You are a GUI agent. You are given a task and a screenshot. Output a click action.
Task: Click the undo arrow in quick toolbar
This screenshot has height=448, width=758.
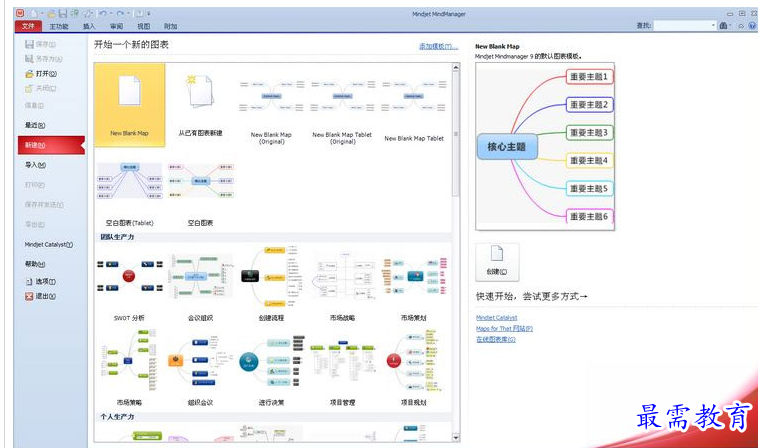102,14
